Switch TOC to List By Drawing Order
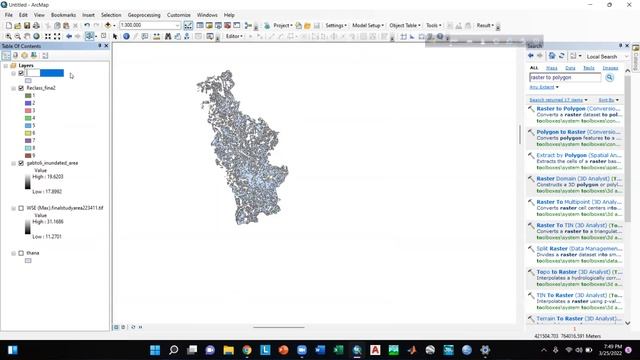The width and height of the screenshot is (640, 360). (x=6, y=56)
